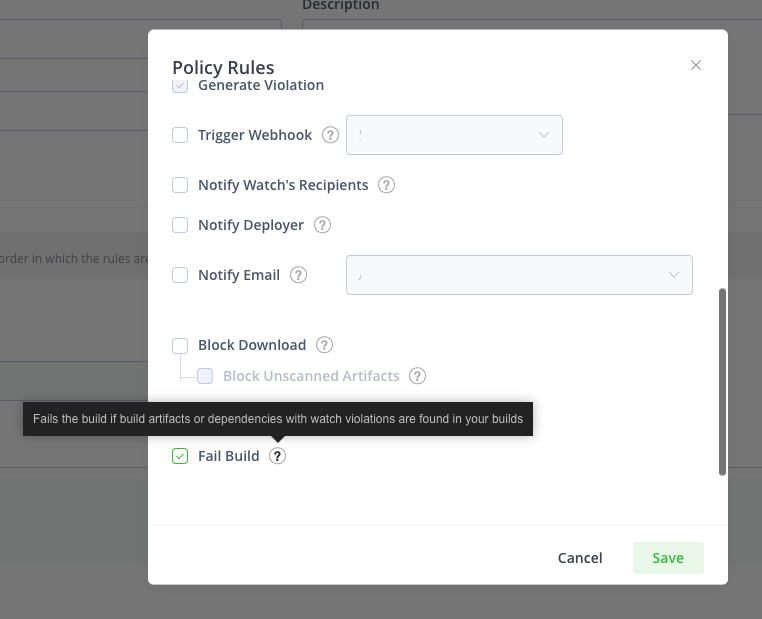Click help icon beside Block Download
Screen dimensions: 762x619
pyautogui.click(x=324, y=345)
